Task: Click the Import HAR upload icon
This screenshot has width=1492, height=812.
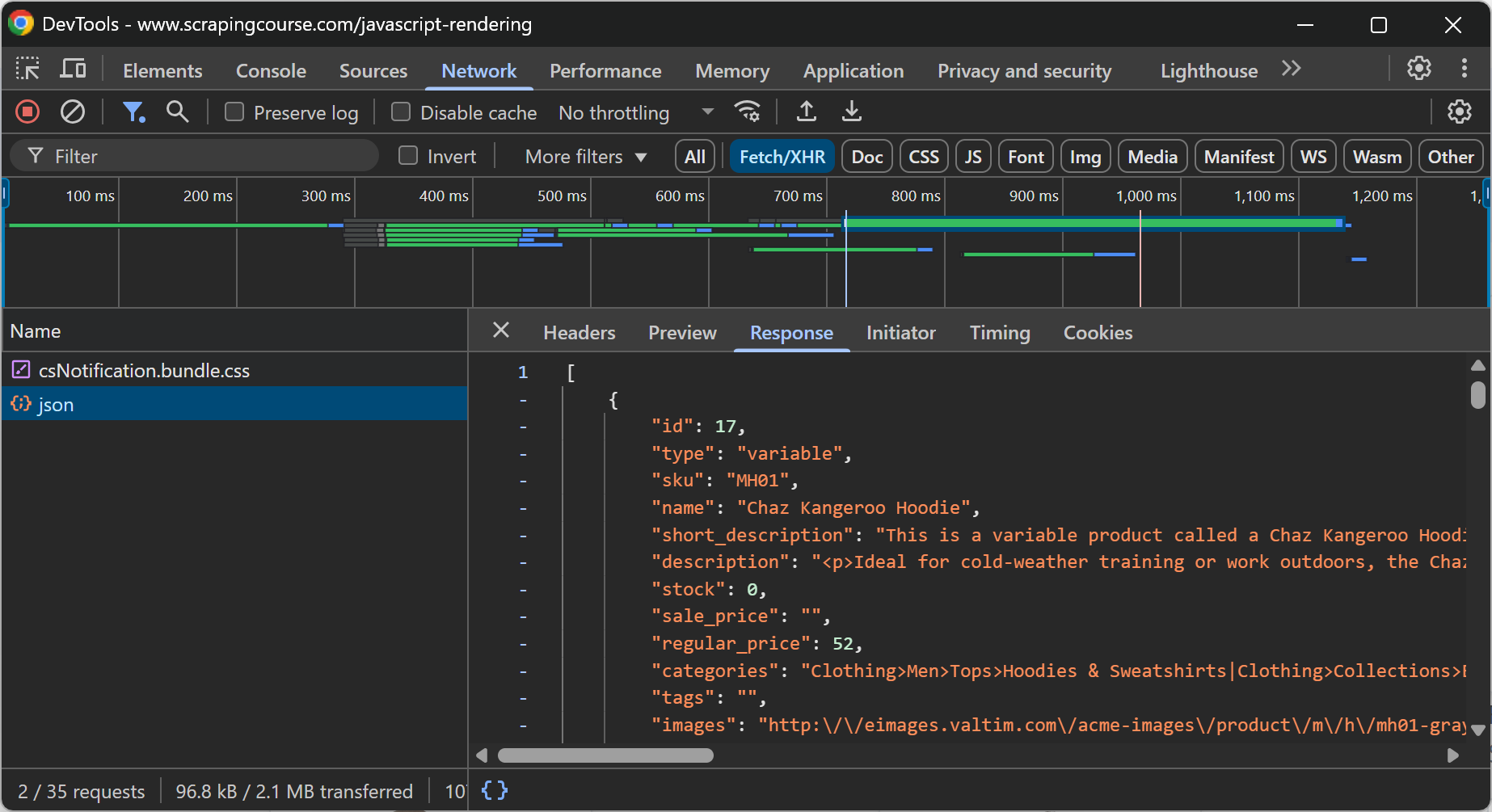Action: coord(806,111)
